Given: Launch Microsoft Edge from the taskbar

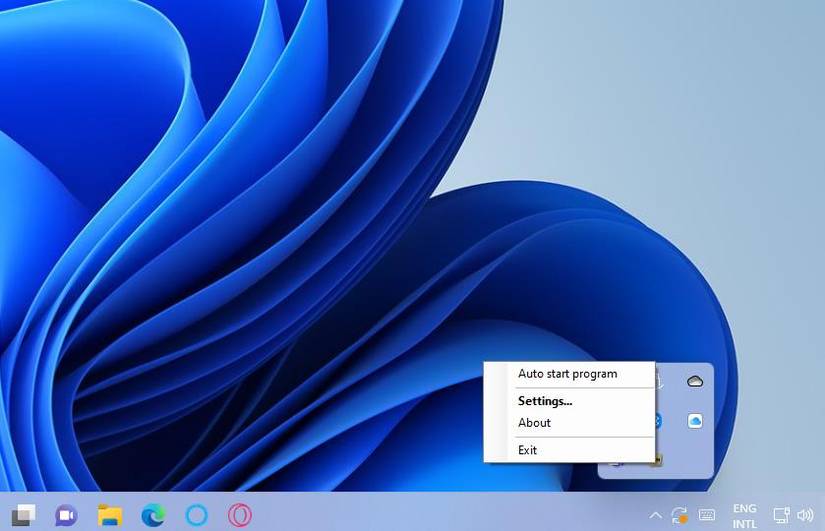Looking at the screenshot, I should pyautogui.click(x=153, y=515).
